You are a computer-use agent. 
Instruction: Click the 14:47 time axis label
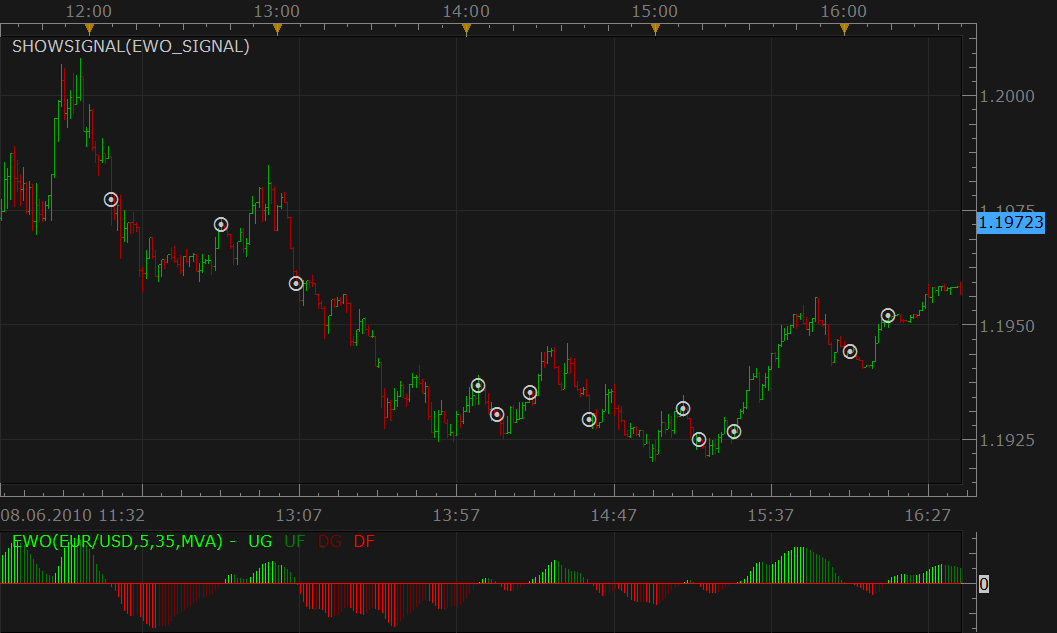pyautogui.click(x=613, y=516)
